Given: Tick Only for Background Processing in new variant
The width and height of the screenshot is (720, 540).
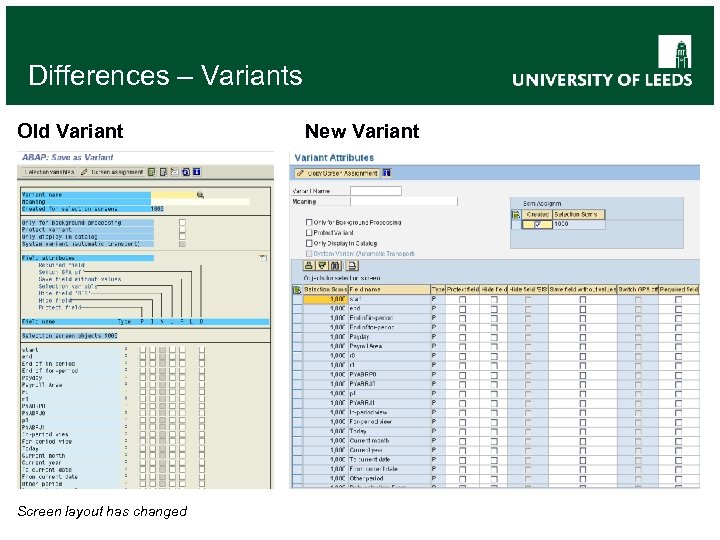Looking at the screenshot, I should pyautogui.click(x=309, y=222).
